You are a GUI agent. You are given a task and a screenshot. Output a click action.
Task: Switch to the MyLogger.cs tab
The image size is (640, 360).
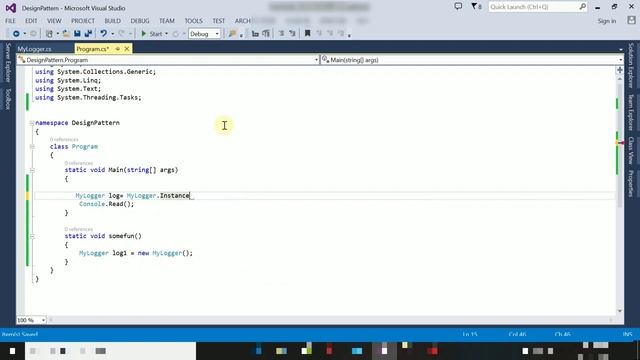(x=35, y=49)
